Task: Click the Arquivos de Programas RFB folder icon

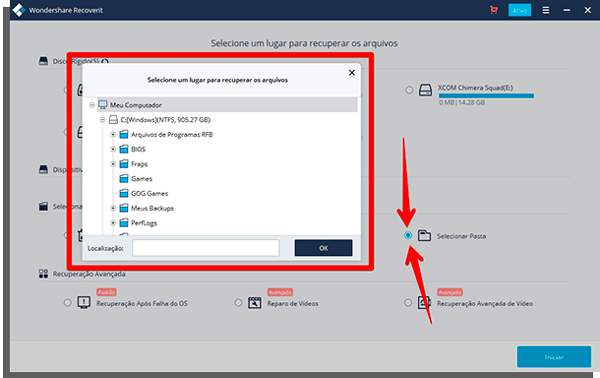Action: click(124, 134)
